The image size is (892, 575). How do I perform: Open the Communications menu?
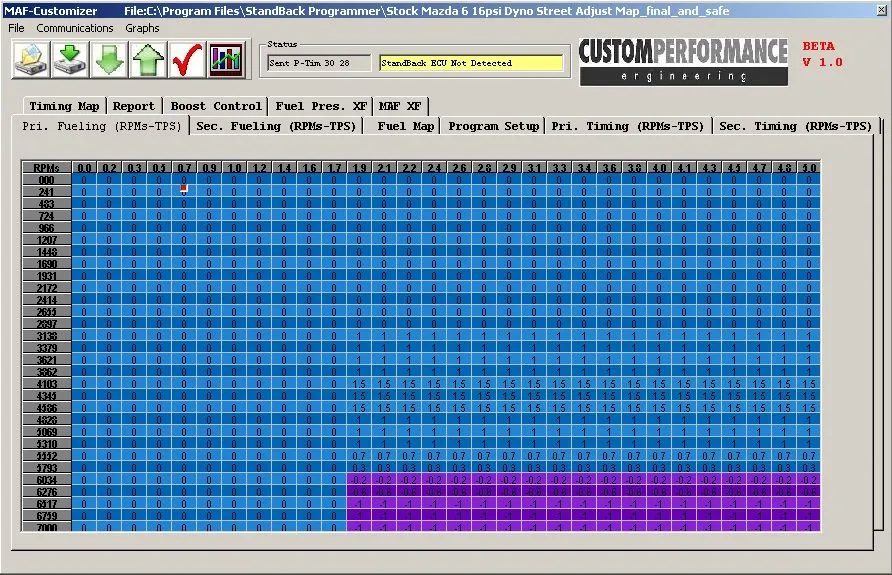(x=75, y=28)
